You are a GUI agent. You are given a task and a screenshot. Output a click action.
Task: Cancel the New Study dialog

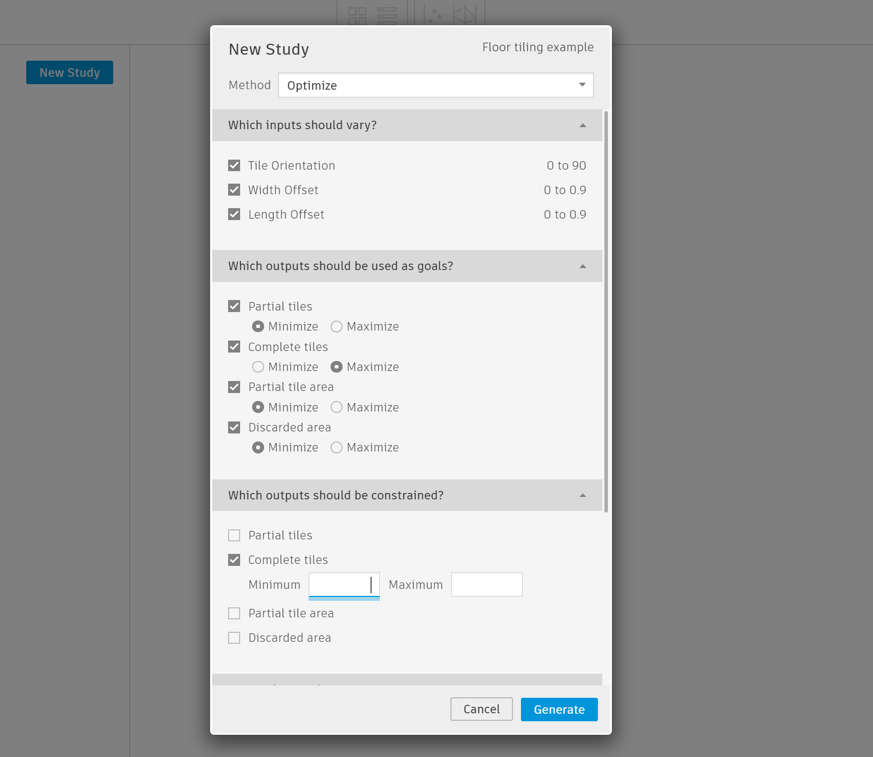click(481, 710)
